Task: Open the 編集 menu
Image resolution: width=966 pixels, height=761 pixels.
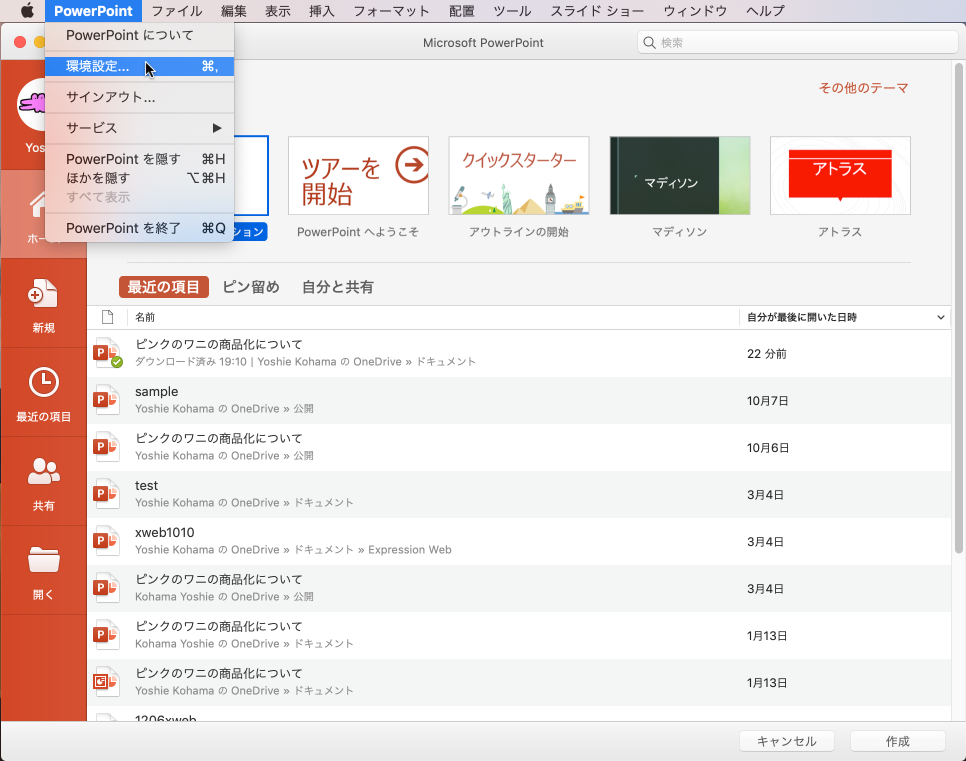Action: tap(233, 10)
